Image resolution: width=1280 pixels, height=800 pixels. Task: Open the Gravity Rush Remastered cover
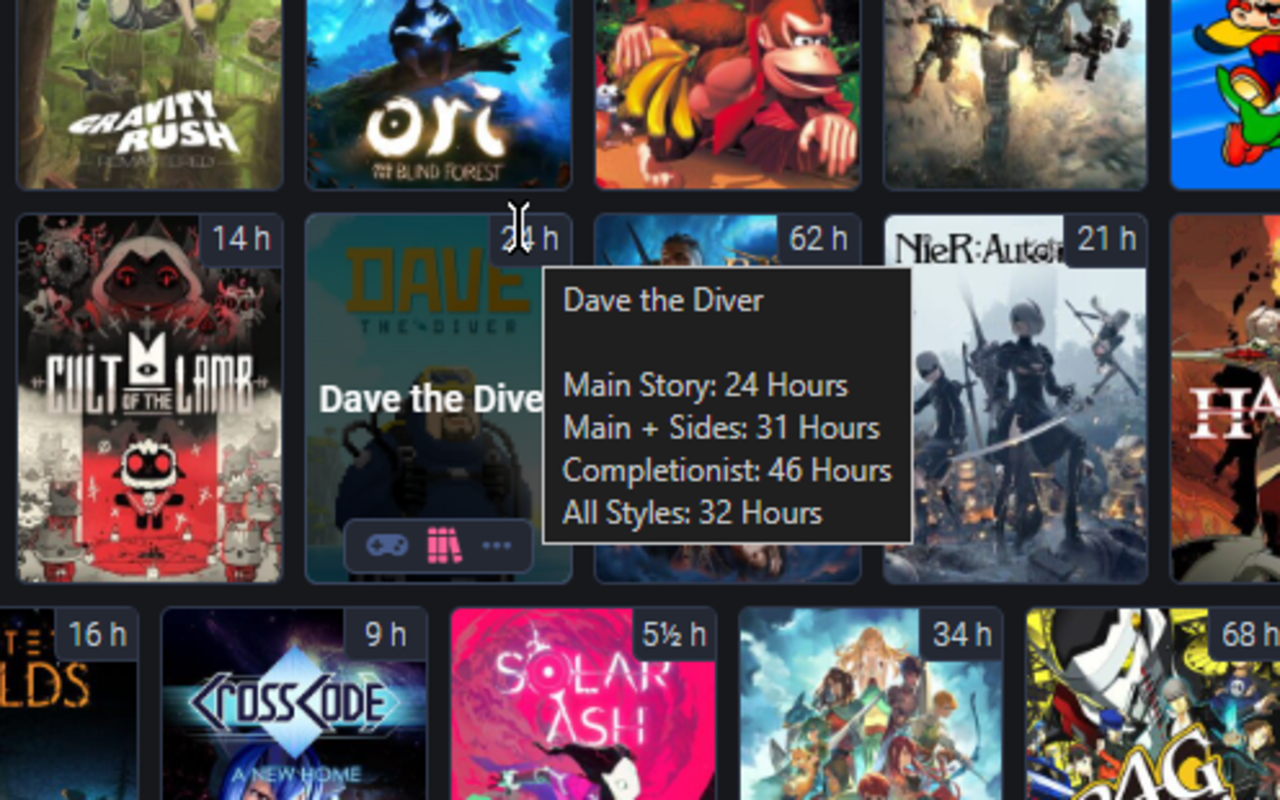(150, 94)
